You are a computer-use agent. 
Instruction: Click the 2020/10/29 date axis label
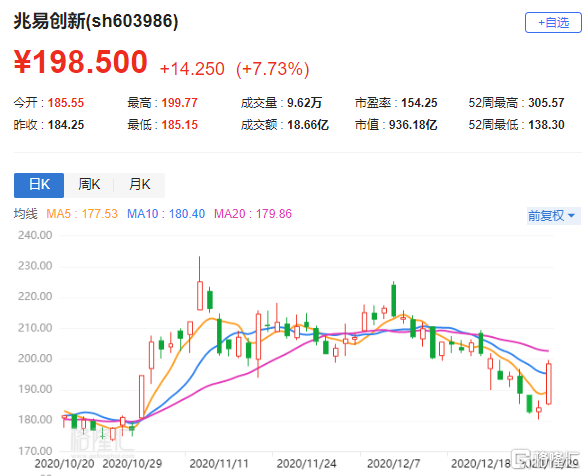pos(132,464)
